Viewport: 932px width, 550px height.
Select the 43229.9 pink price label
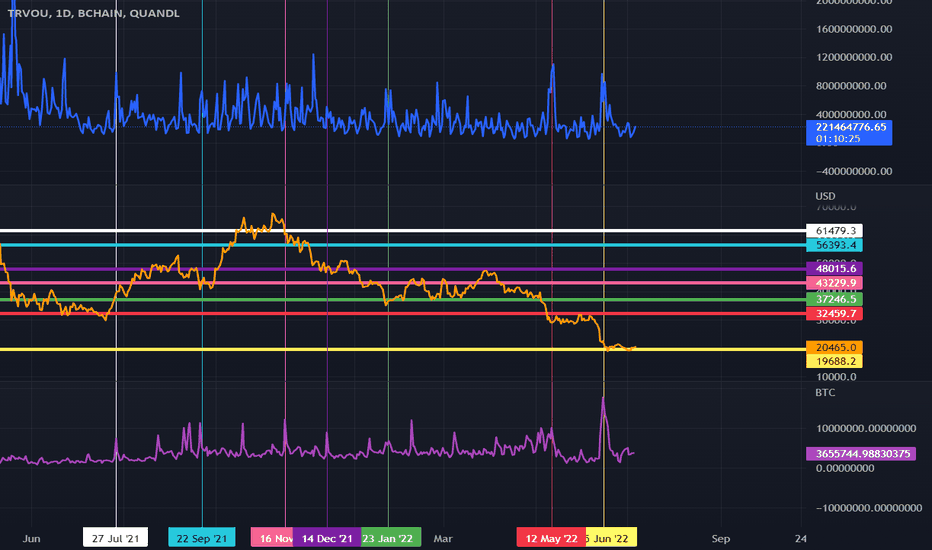tap(835, 283)
